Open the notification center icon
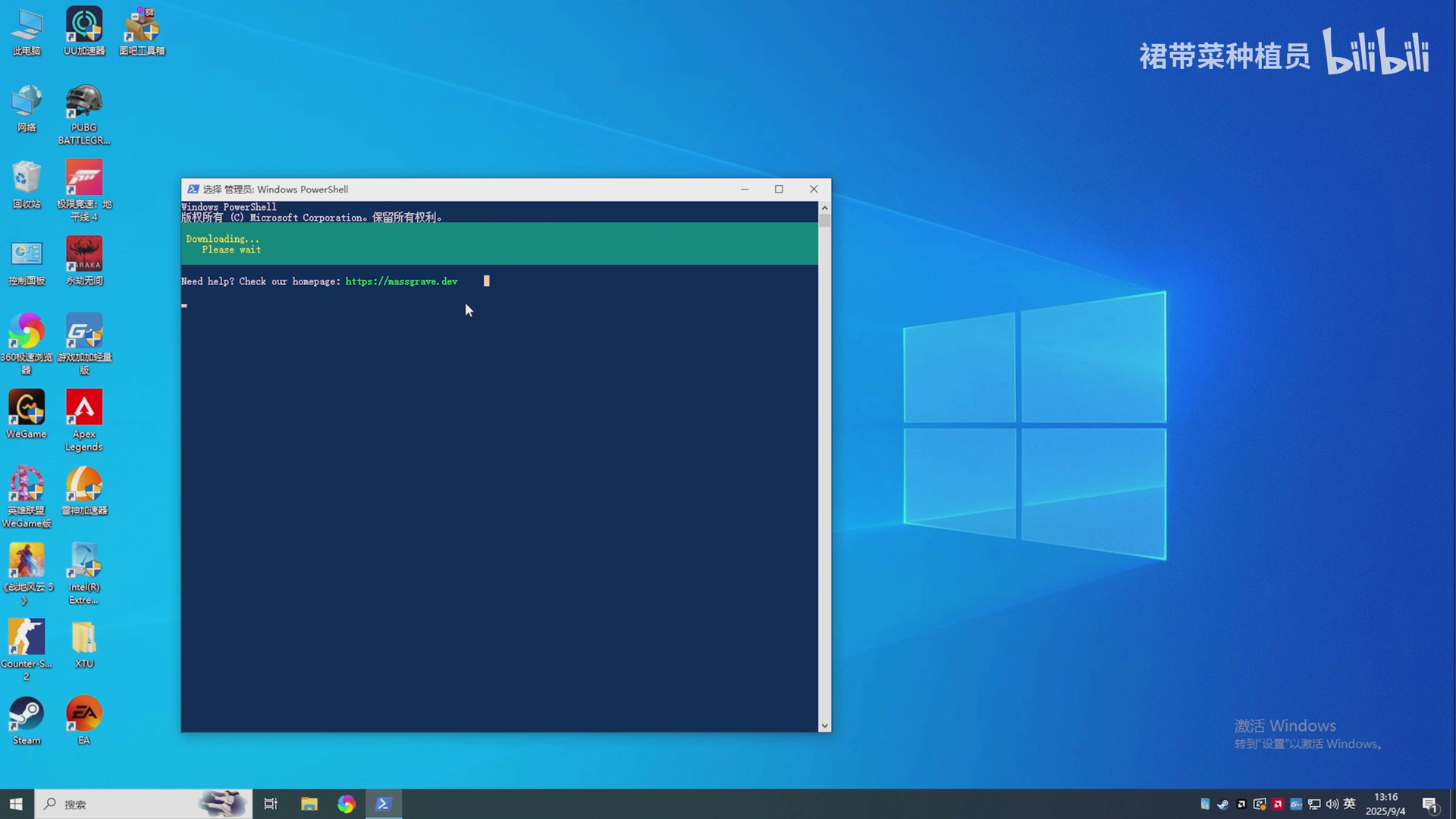This screenshot has width=1456, height=819. [x=1429, y=804]
